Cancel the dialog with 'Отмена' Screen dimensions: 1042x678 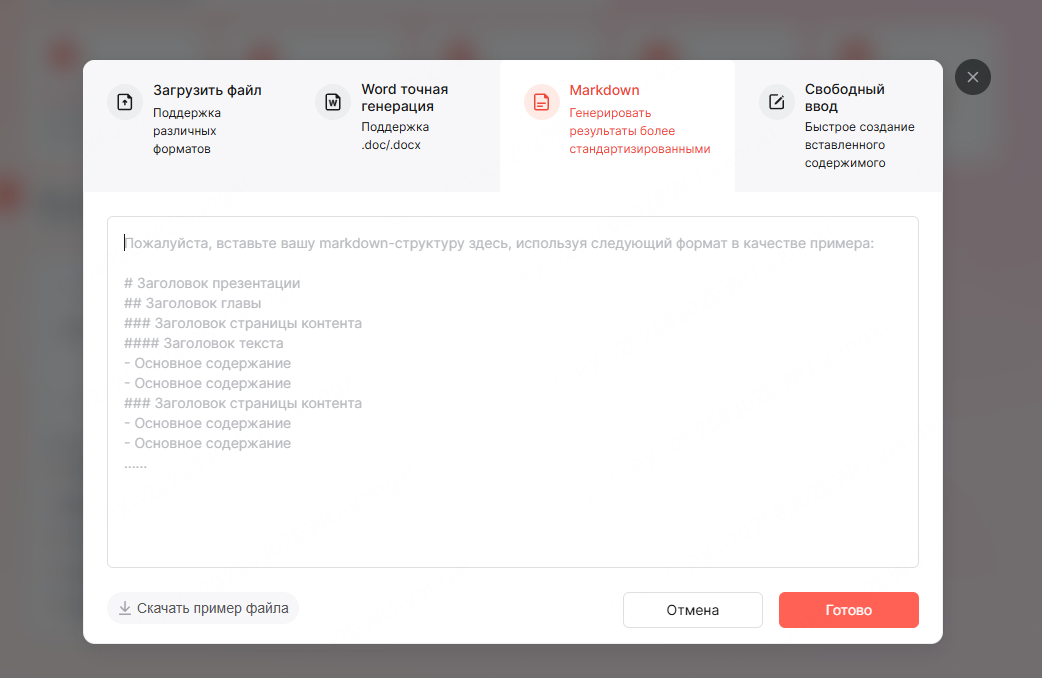(692, 610)
